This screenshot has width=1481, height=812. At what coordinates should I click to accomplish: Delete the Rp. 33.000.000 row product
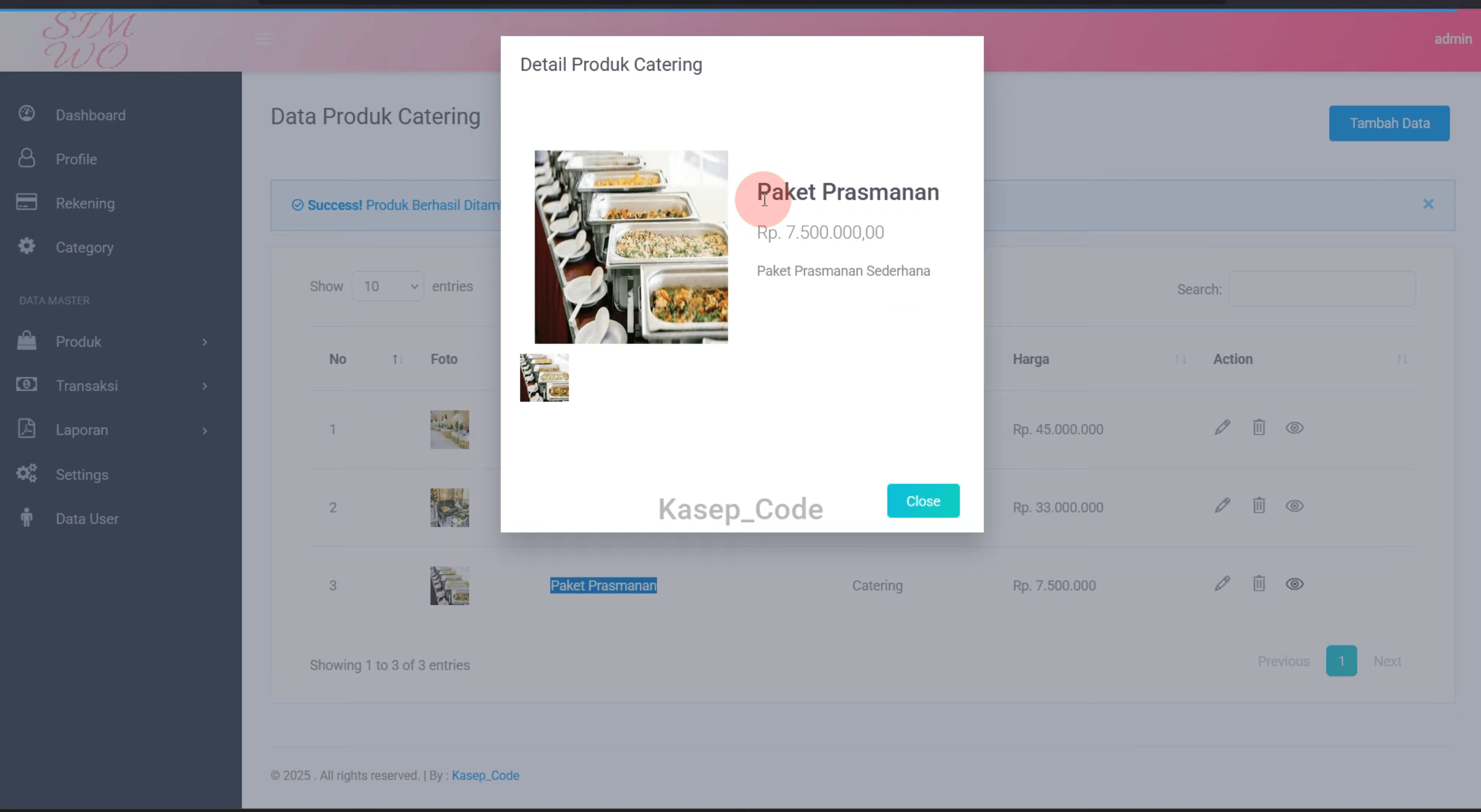pyautogui.click(x=1259, y=506)
